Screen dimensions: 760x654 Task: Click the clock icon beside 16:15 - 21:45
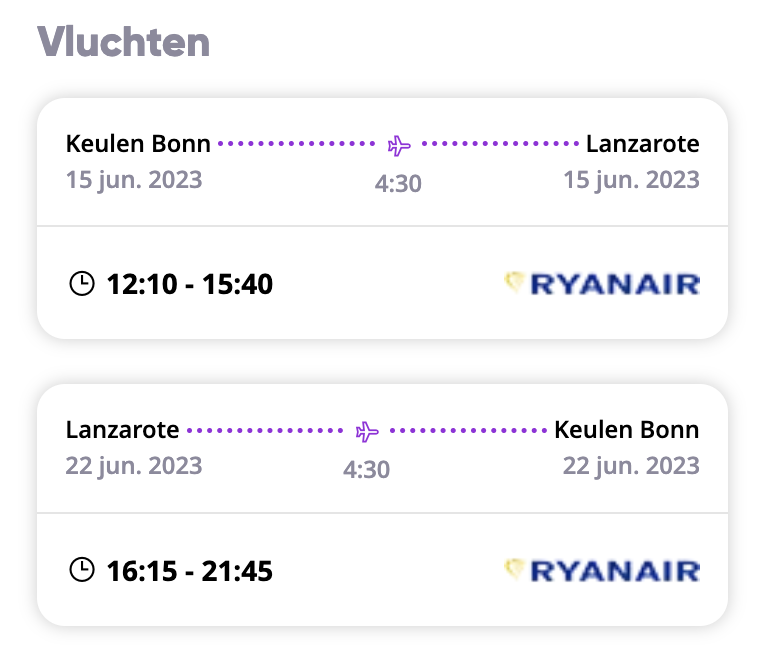[82, 569]
